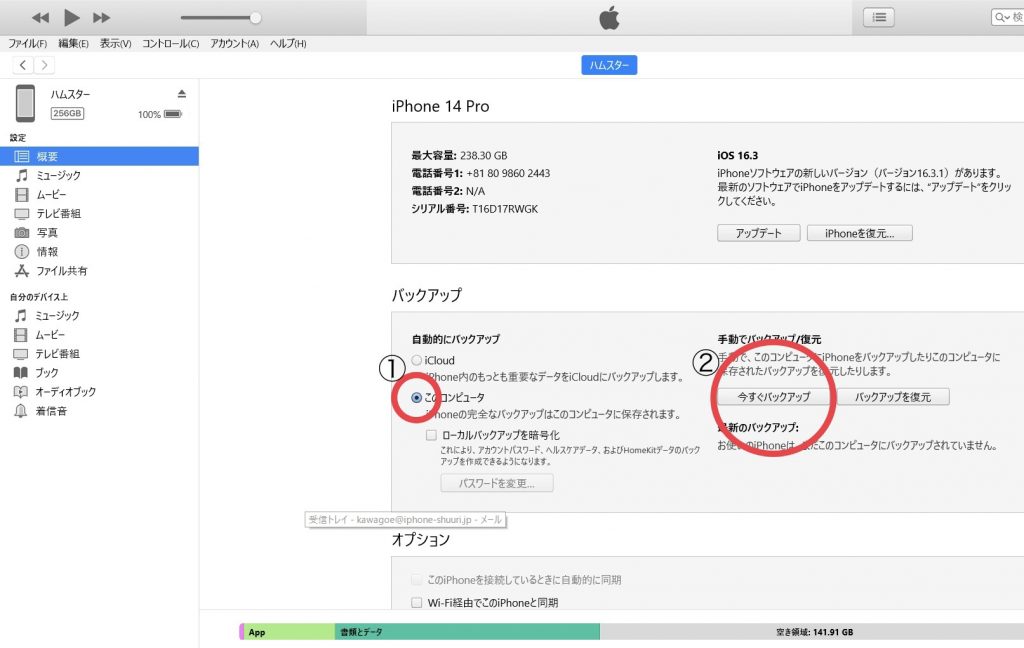Open the list view icon button
The height and width of the screenshot is (648, 1024).
tap(878, 18)
